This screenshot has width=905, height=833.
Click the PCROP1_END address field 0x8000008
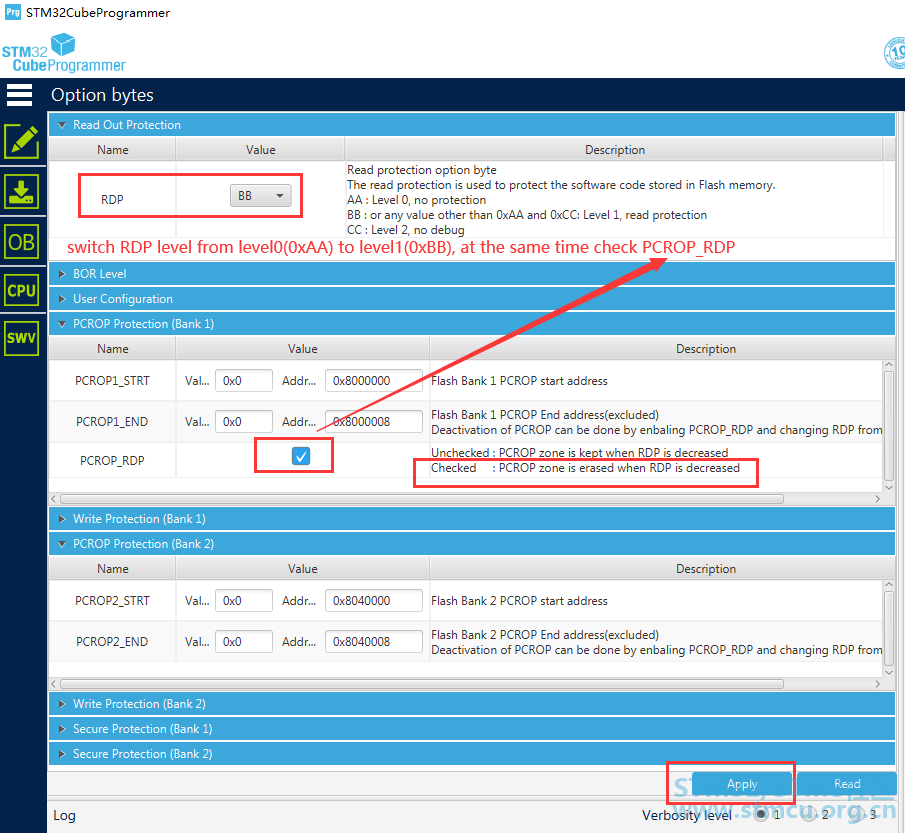pyautogui.click(x=373, y=422)
